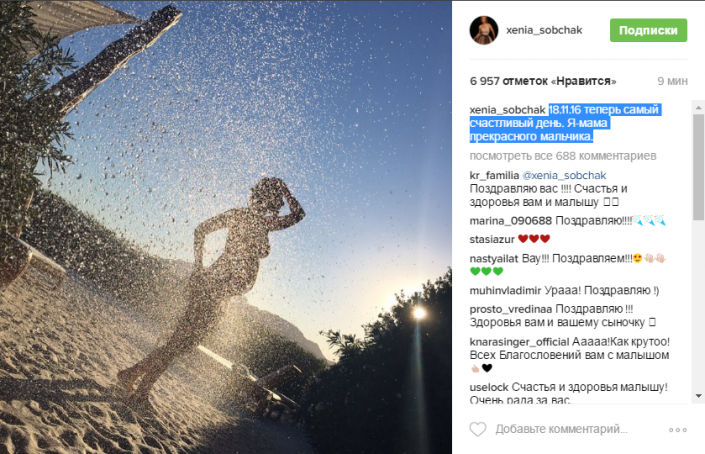Open uselock commenter profile
705x454 pixels.
(489, 387)
